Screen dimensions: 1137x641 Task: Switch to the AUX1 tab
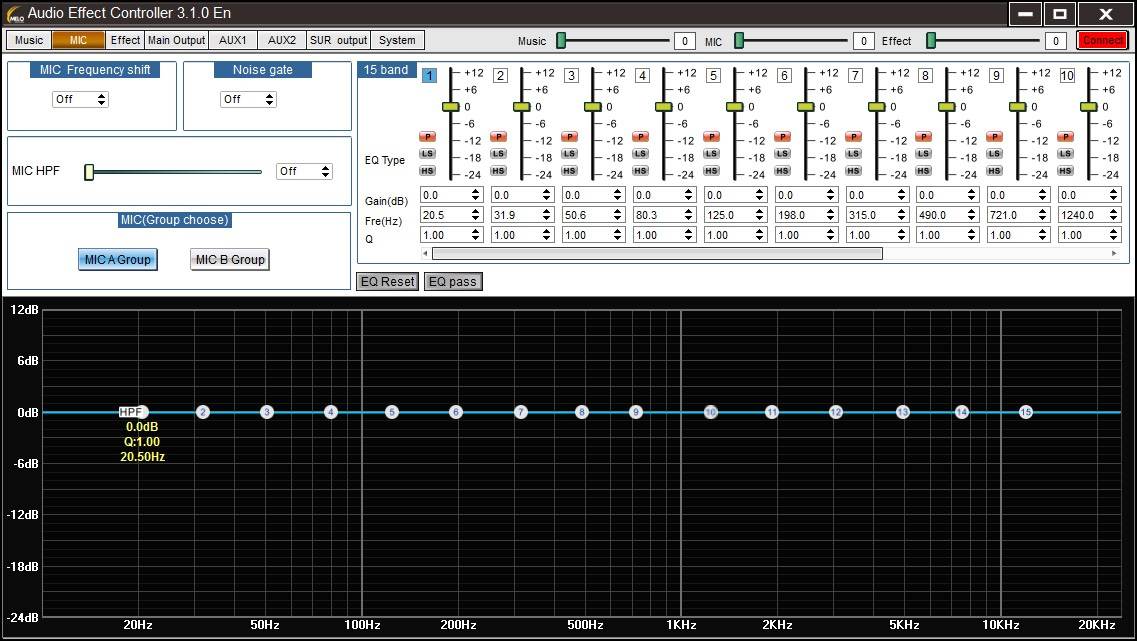click(x=233, y=40)
